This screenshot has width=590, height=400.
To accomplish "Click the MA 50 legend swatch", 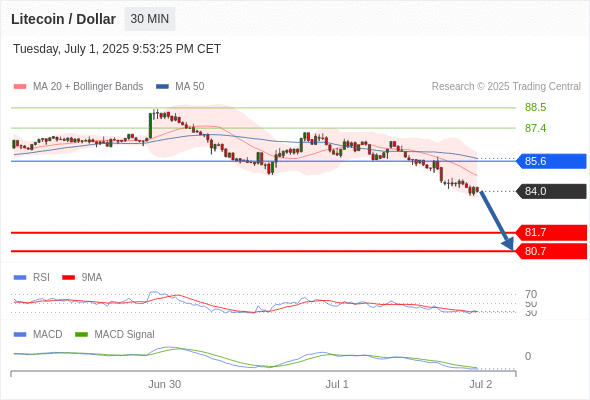I will 162,87.
